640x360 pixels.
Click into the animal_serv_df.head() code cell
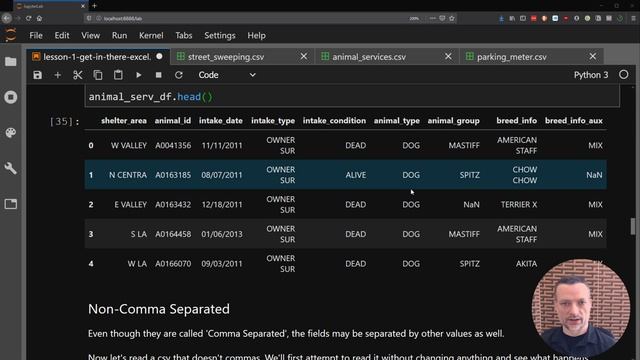(x=352, y=97)
